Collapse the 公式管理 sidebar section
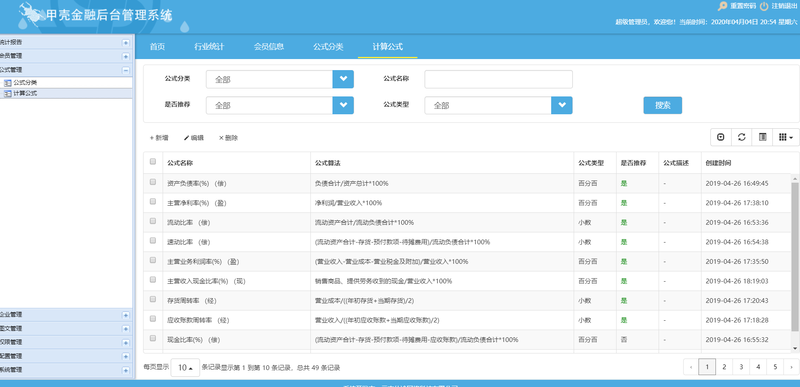The width and height of the screenshot is (800, 387). pos(126,70)
